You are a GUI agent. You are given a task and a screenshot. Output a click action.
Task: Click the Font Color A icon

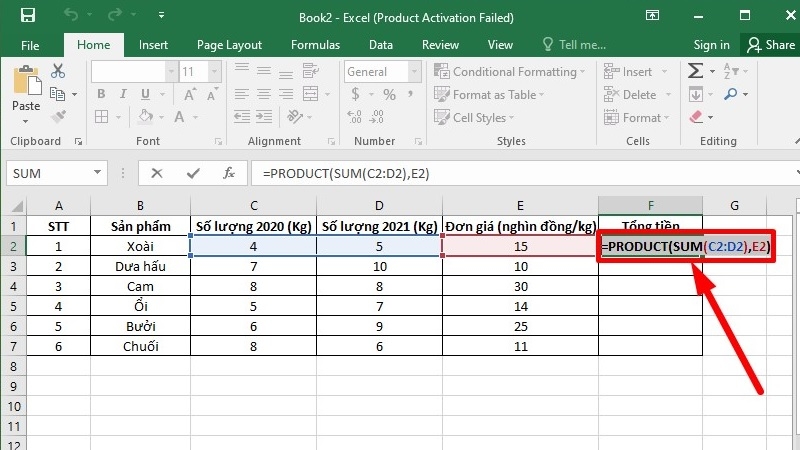179,117
